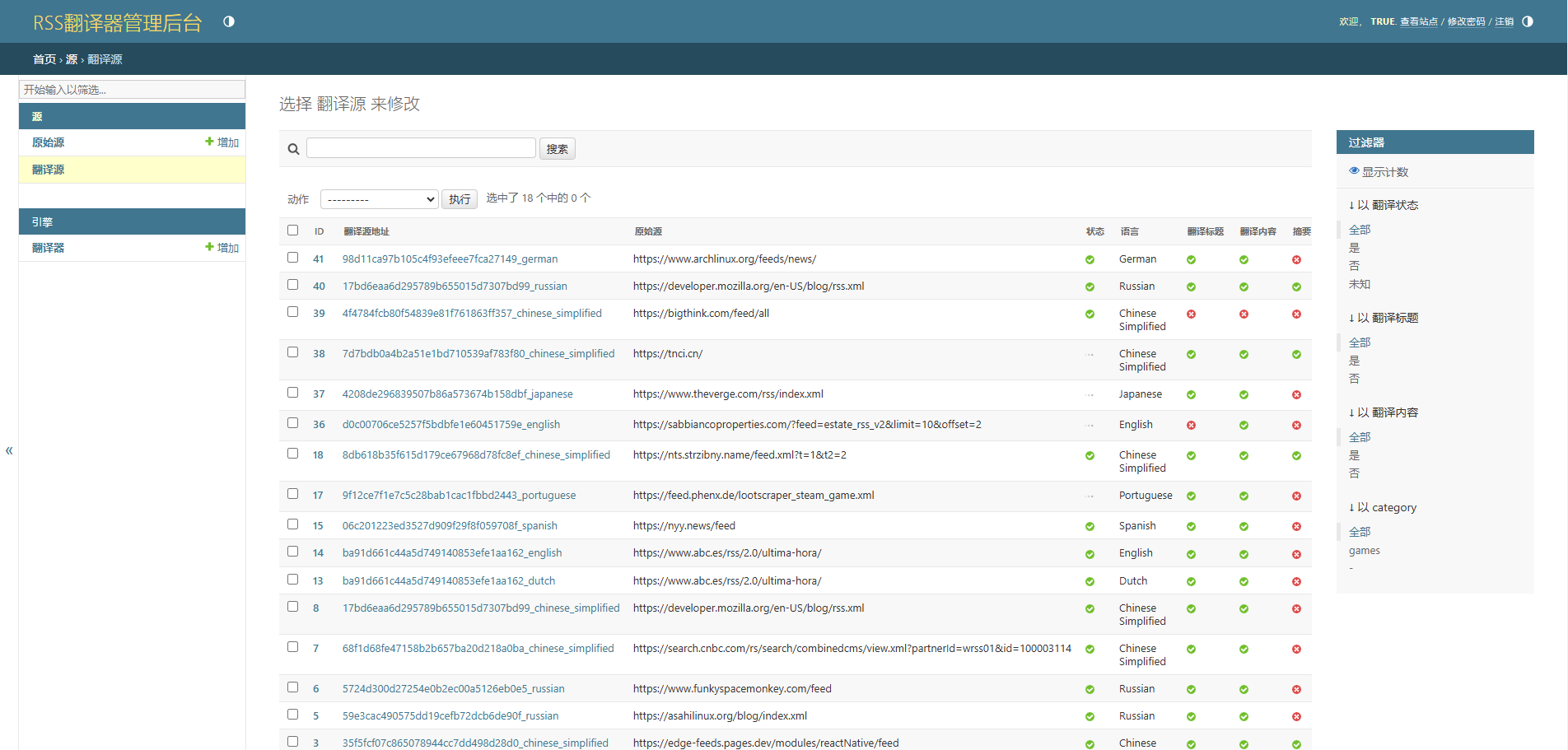
Task: Toggle theme icon next to site title
Action: coord(229,21)
